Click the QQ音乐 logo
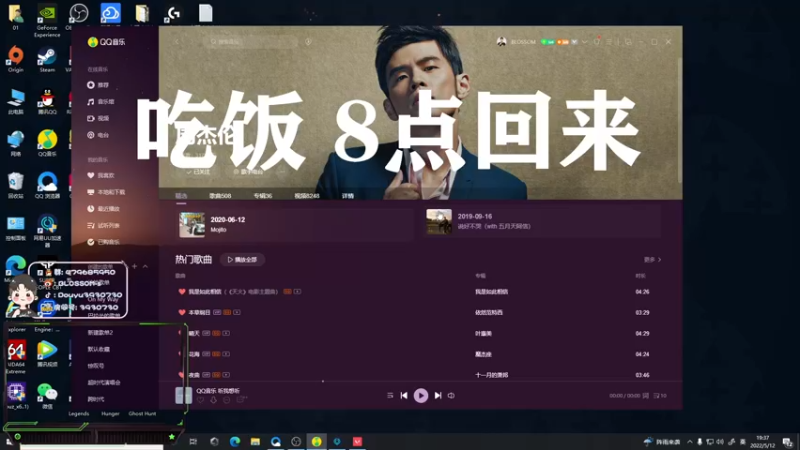 click(106, 42)
